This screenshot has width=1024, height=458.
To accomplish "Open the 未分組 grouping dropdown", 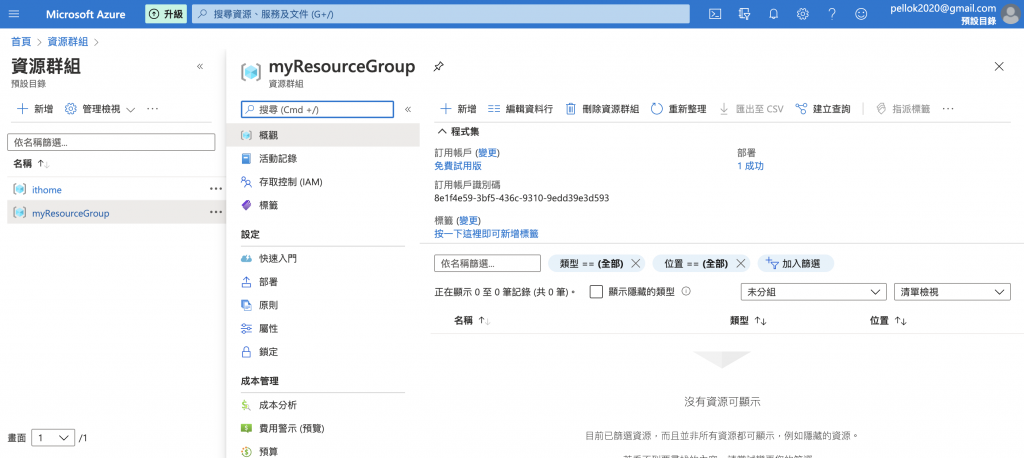I will [814, 292].
